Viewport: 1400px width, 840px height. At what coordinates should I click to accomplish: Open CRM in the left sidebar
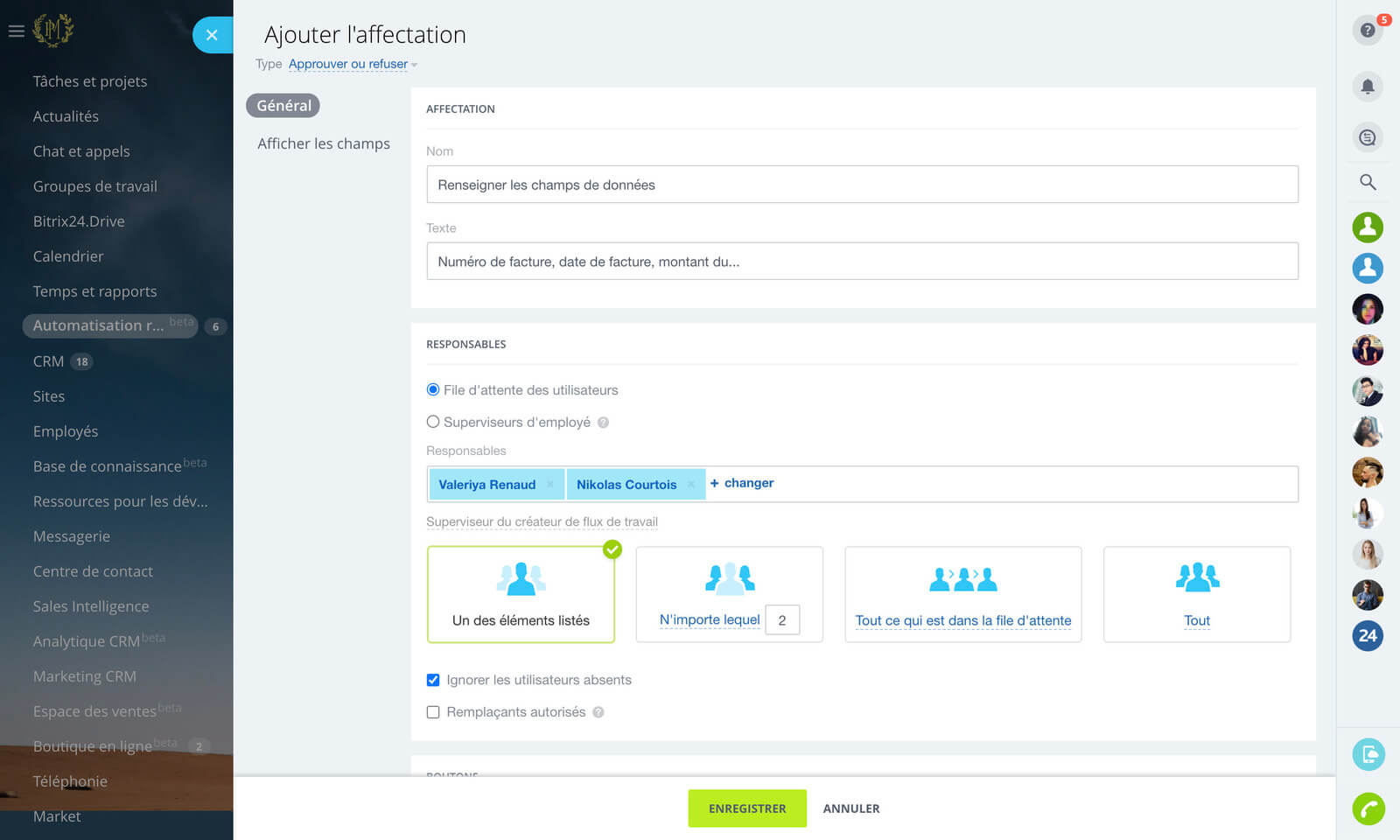[x=48, y=361]
